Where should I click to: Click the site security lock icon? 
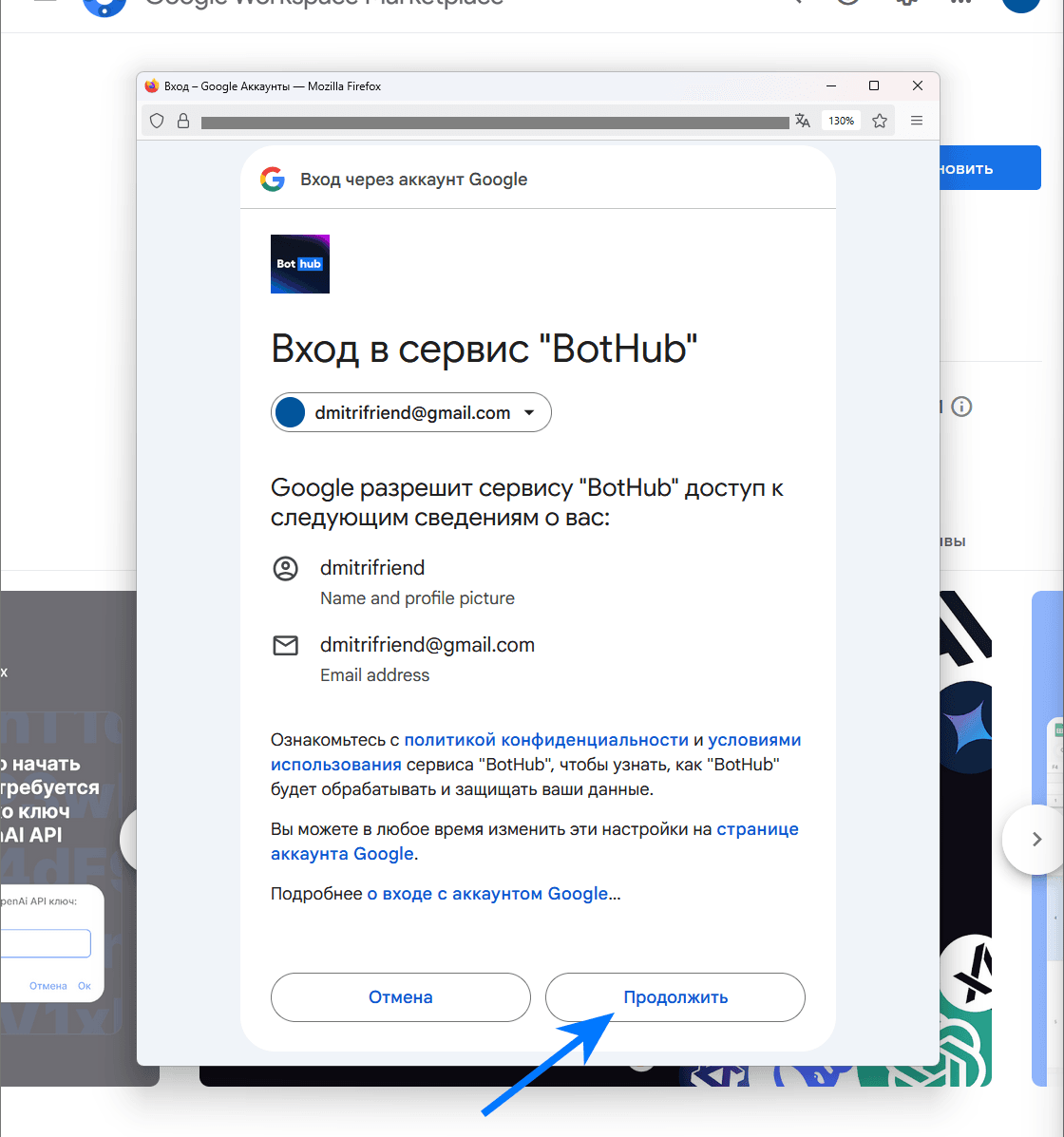[x=183, y=121]
